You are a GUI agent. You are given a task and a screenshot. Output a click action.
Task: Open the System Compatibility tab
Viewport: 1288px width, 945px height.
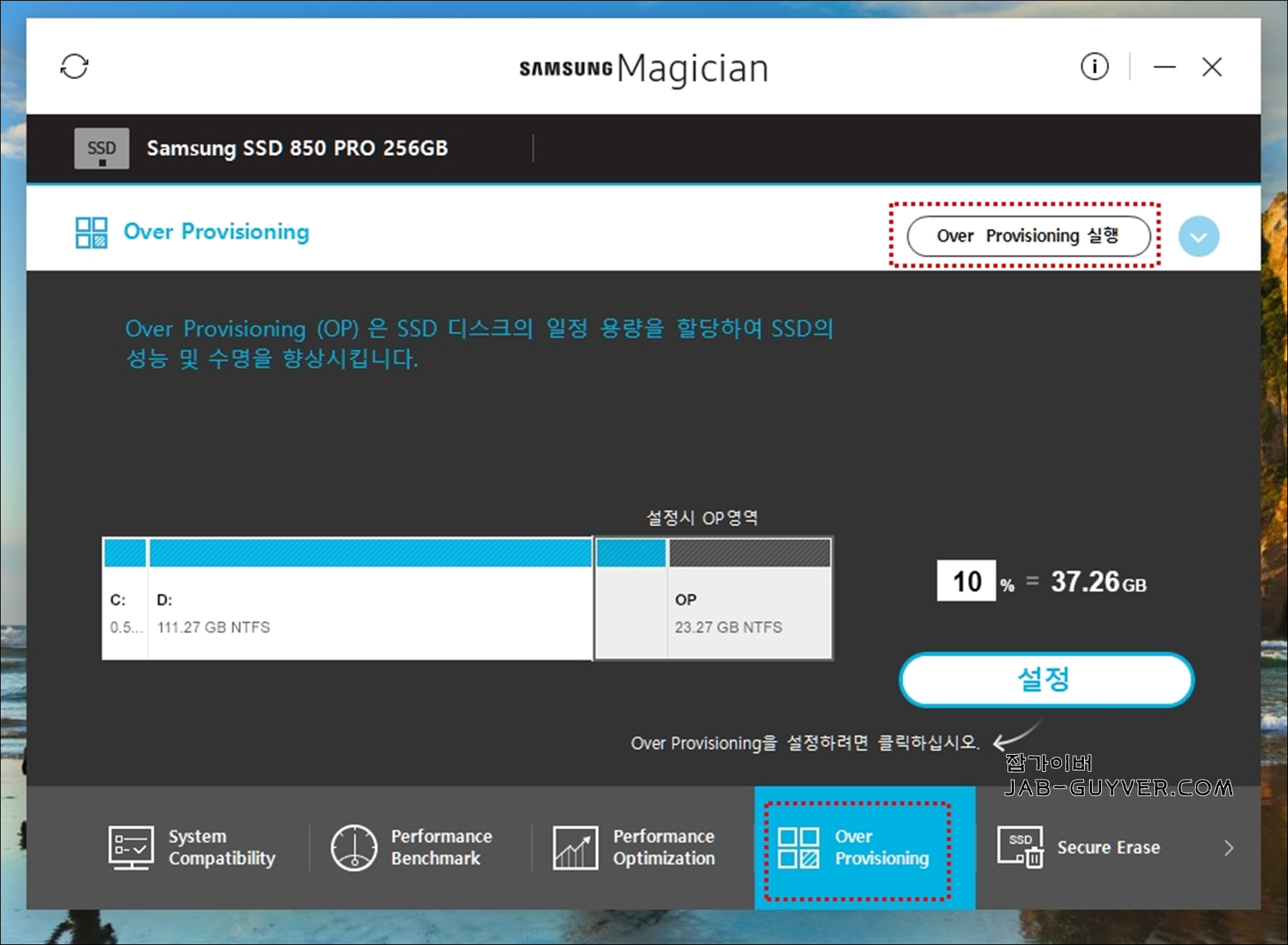[x=192, y=848]
